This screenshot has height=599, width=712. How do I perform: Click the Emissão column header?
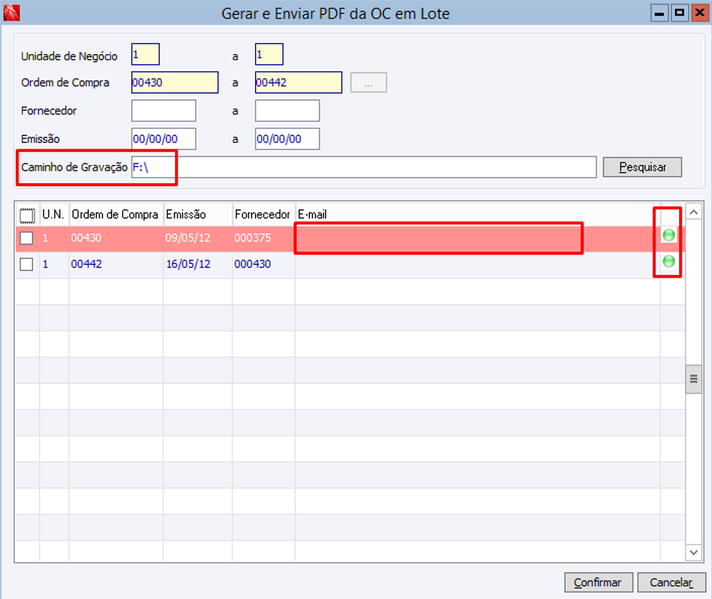pos(197,214)
